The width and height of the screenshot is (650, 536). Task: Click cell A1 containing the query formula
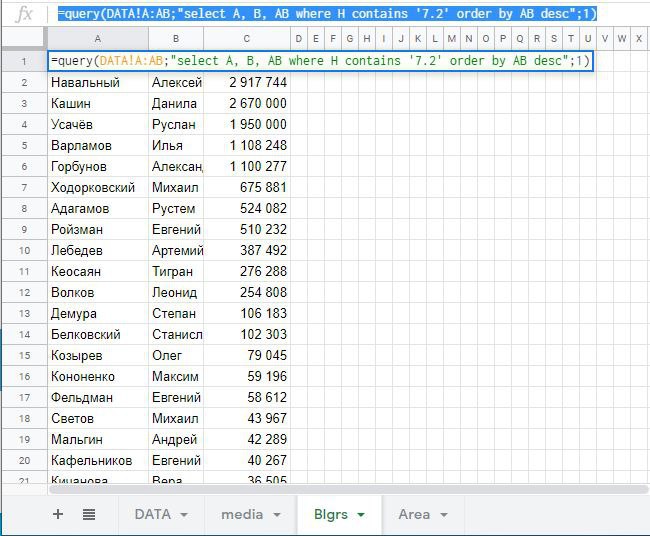coord(320,61)
